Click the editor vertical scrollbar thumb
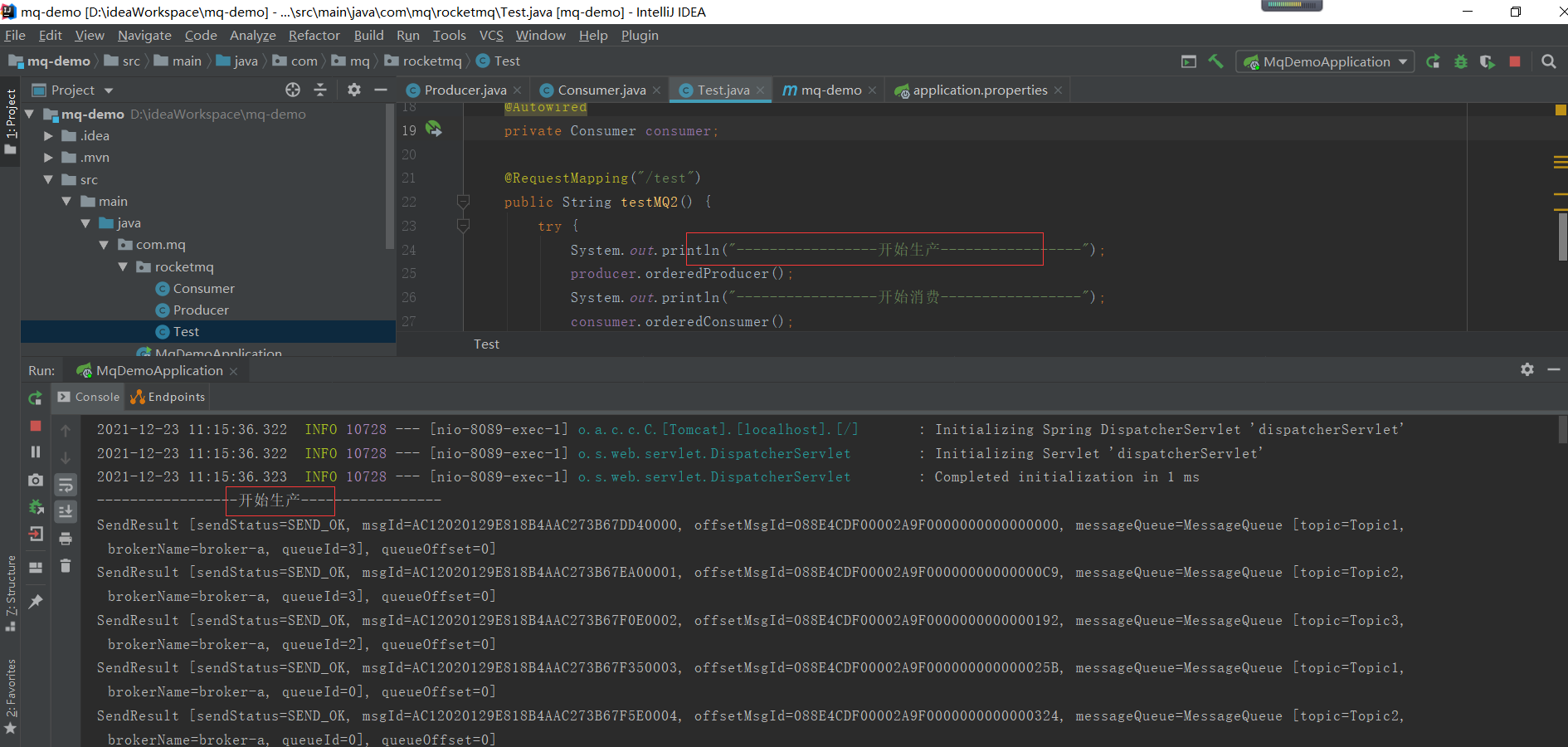The image size is (1568, 747). click(1562, 237)
